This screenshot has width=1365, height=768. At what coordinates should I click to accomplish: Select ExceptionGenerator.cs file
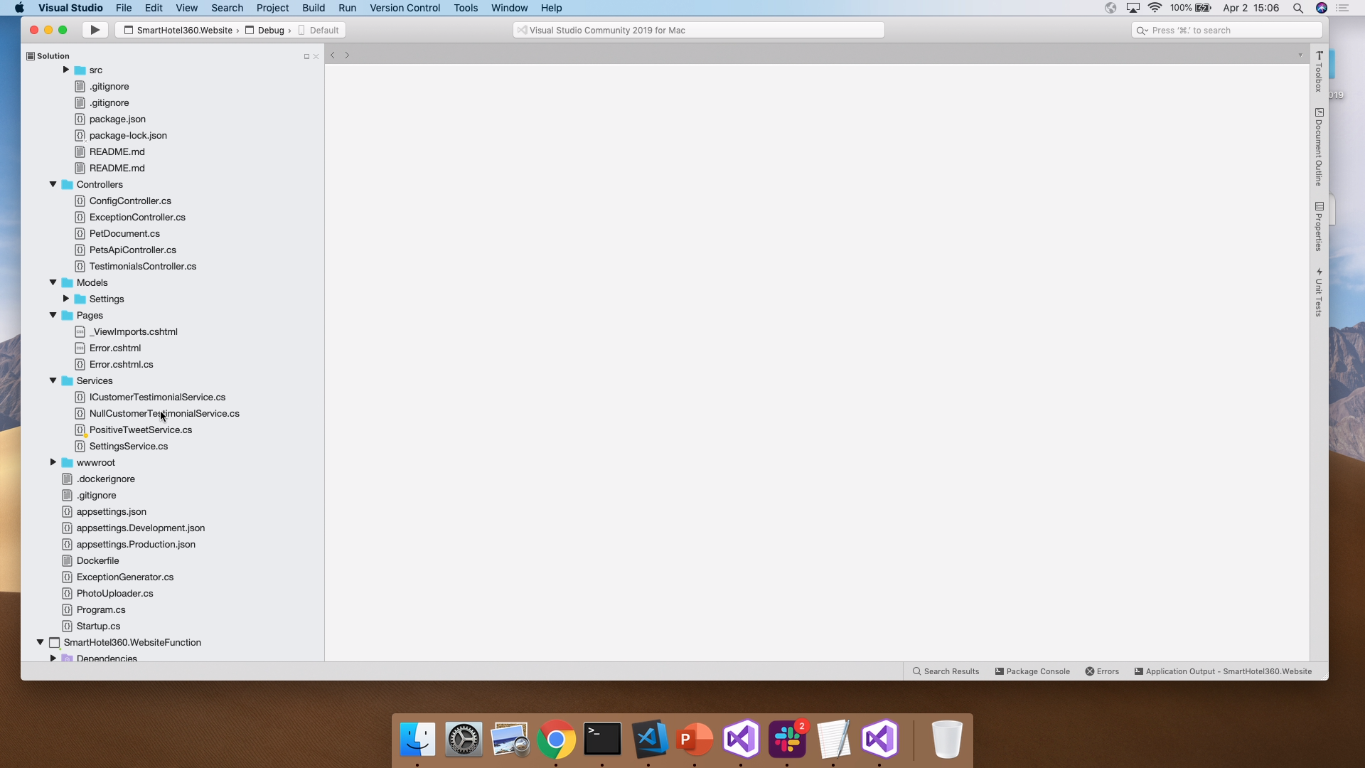(x=125, y=577)
